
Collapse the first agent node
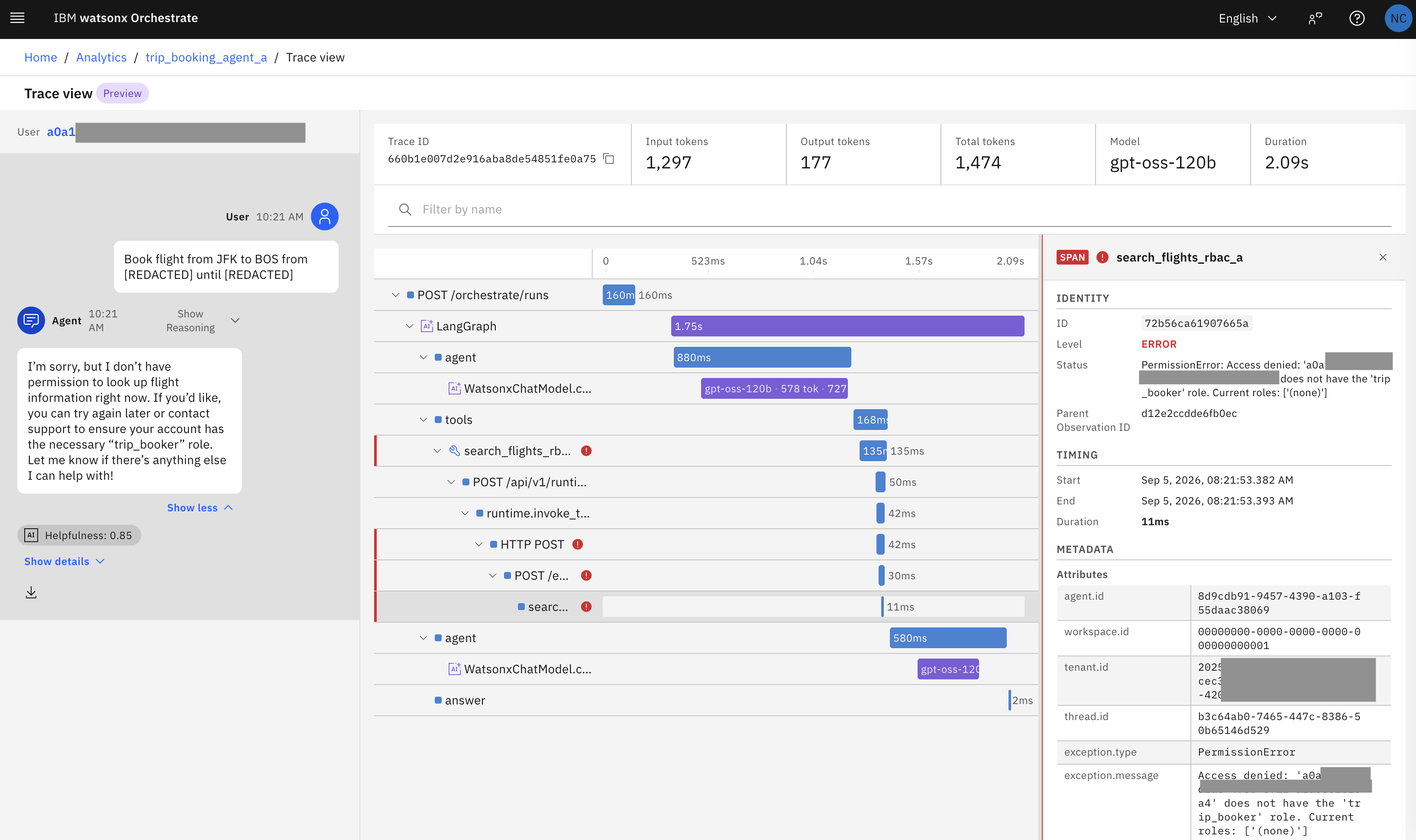coord(424,357)
